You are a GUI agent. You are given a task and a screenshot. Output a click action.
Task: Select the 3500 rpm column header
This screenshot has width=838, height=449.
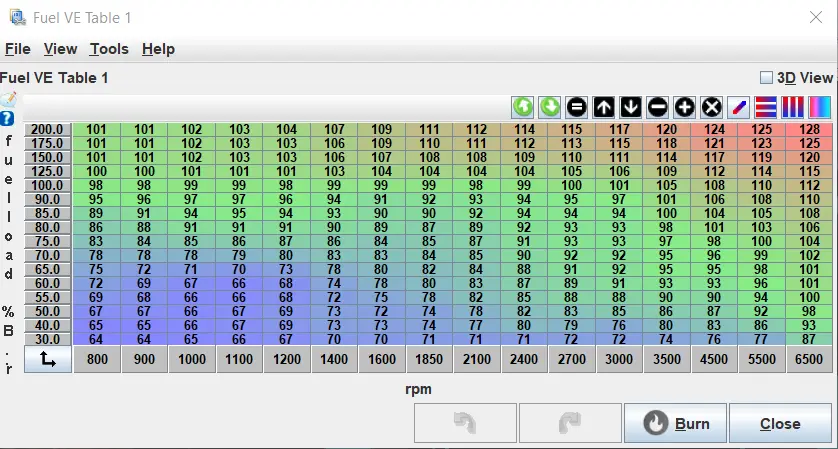click(x=666, y=359)
